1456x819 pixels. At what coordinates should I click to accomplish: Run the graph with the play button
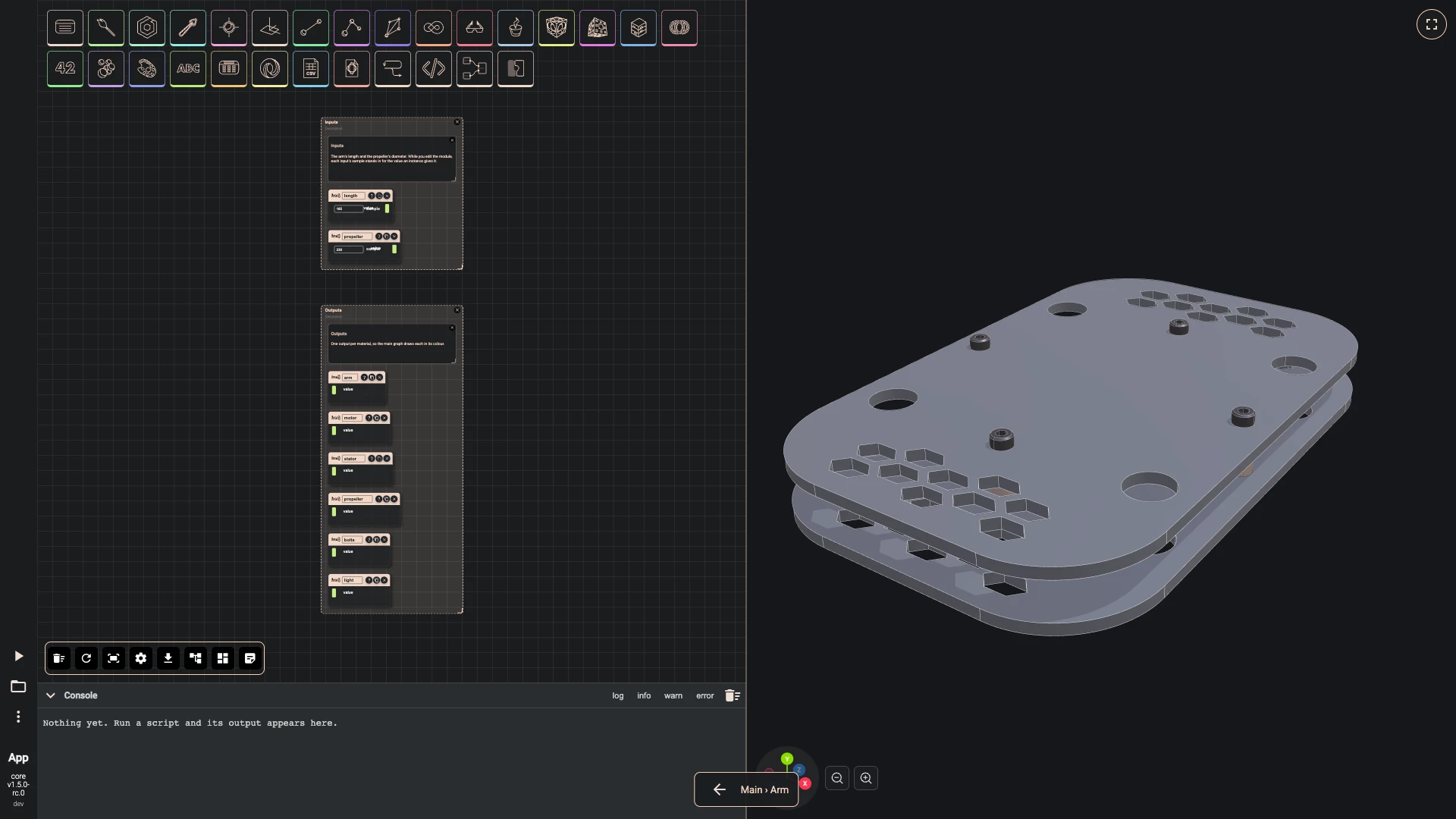[19, 656]
